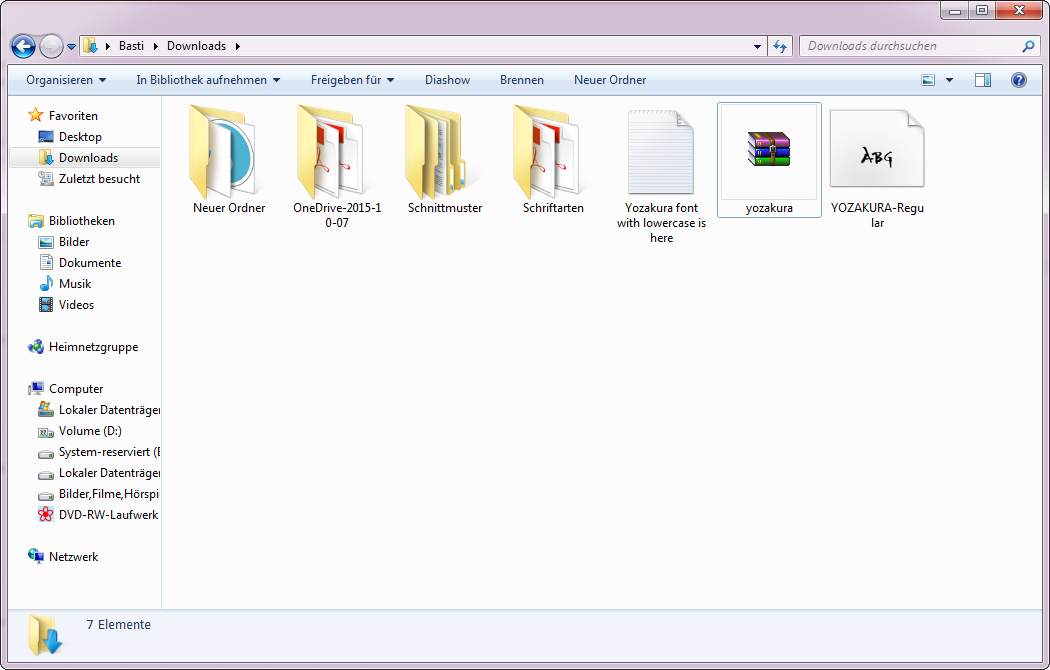Click the Brennen button
This screenshot has height=670, width=1050.
pos(522,80)
